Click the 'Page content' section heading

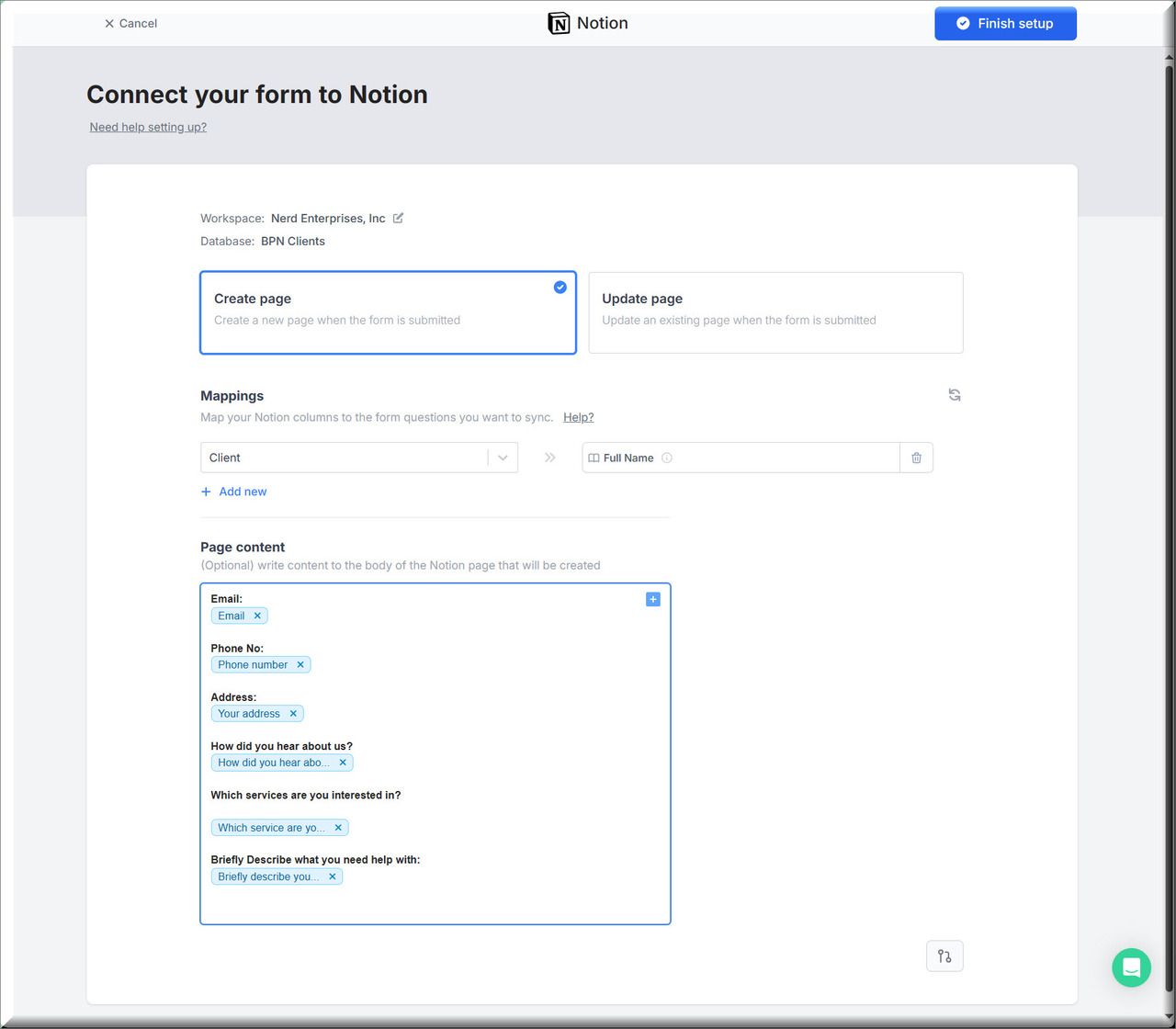pyautogui.click(x=243, y=547)
